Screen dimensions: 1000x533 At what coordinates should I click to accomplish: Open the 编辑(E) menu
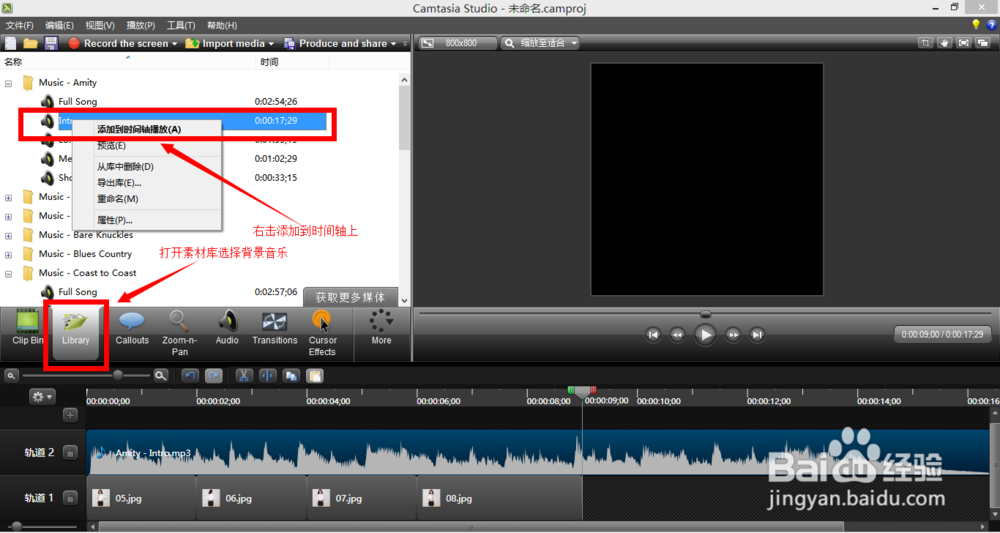click(x=59, y=26)
